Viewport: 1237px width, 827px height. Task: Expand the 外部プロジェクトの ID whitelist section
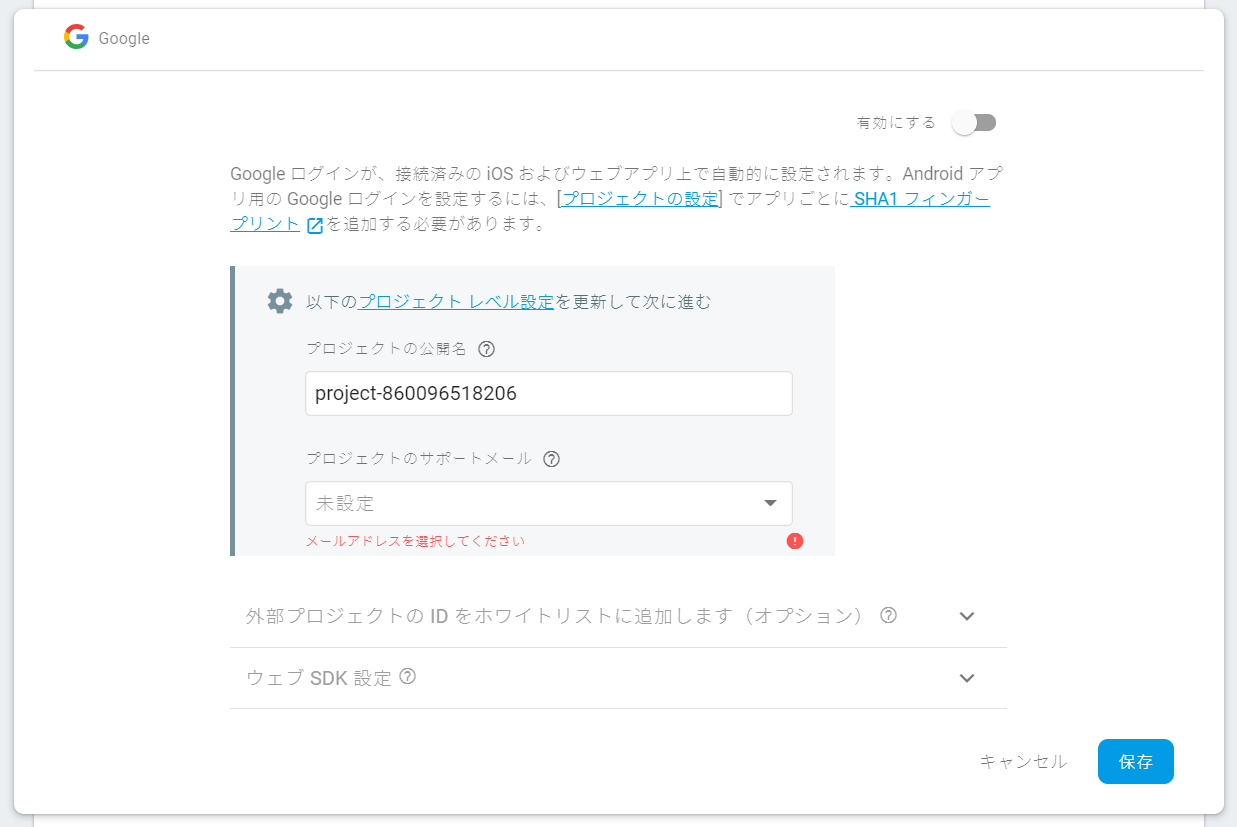966,616
